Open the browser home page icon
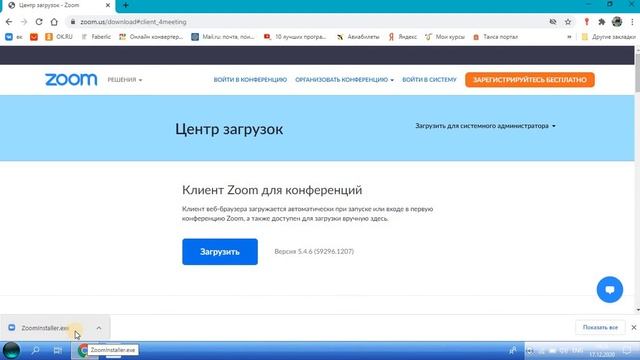This screenshot has width=640, height=360. [x=54, y=22]
